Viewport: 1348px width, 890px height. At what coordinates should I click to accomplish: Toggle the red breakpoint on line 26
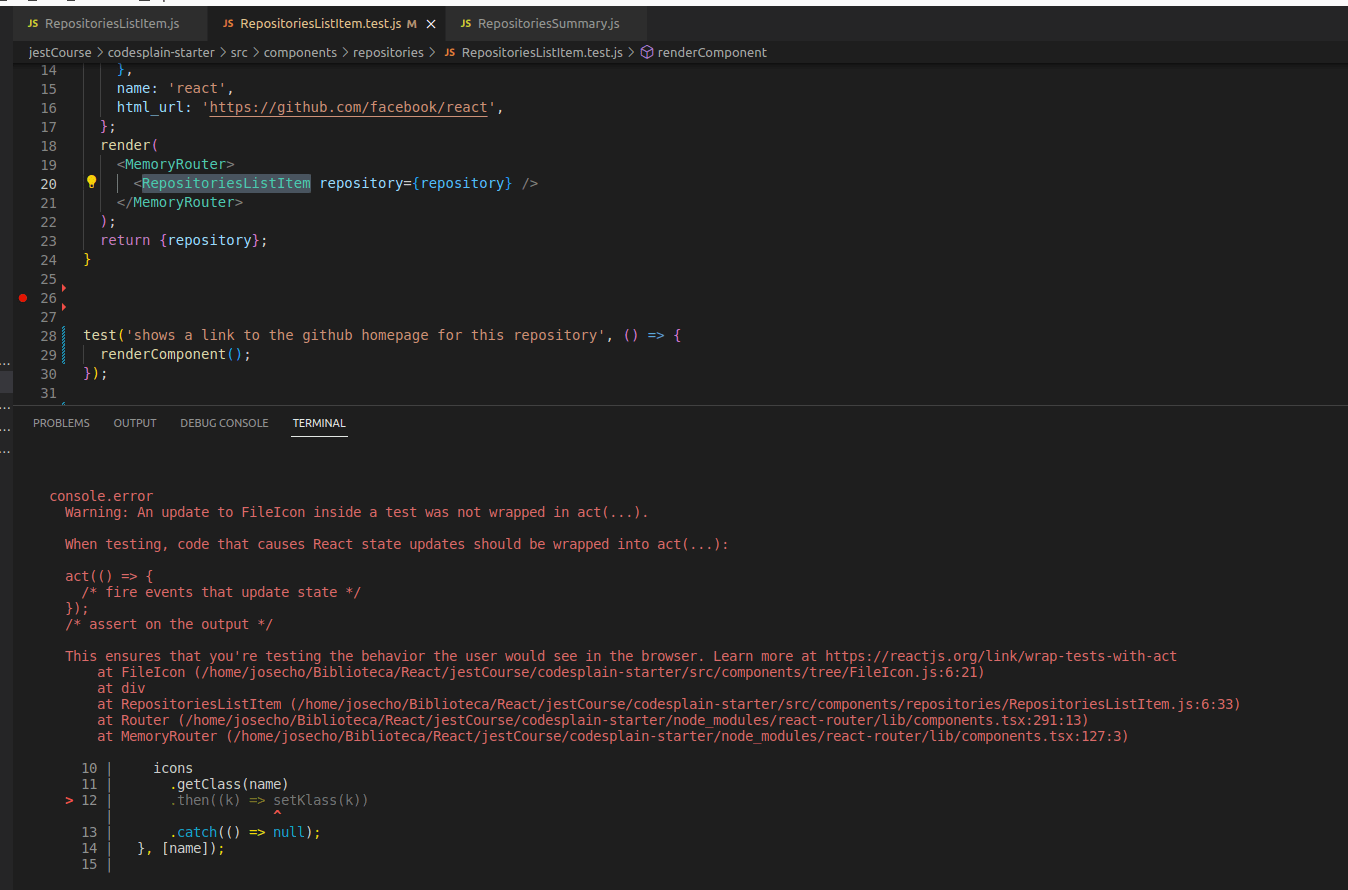23,298
